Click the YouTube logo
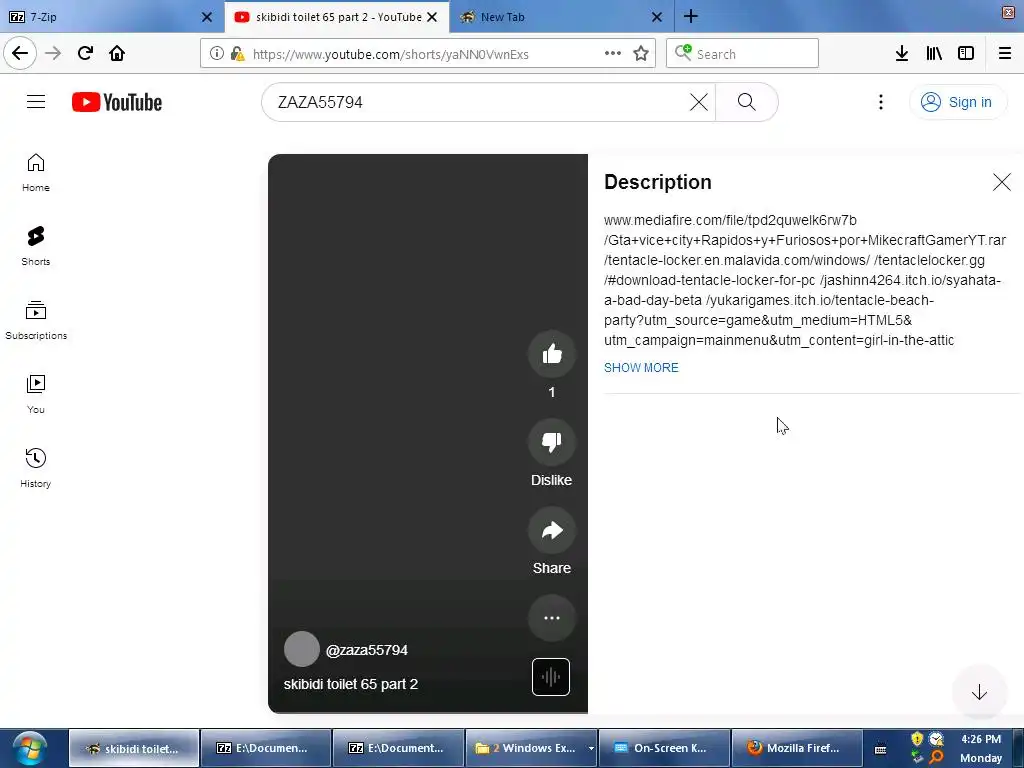The height and width of the screenshot is (768, 1024). point(117,102)
